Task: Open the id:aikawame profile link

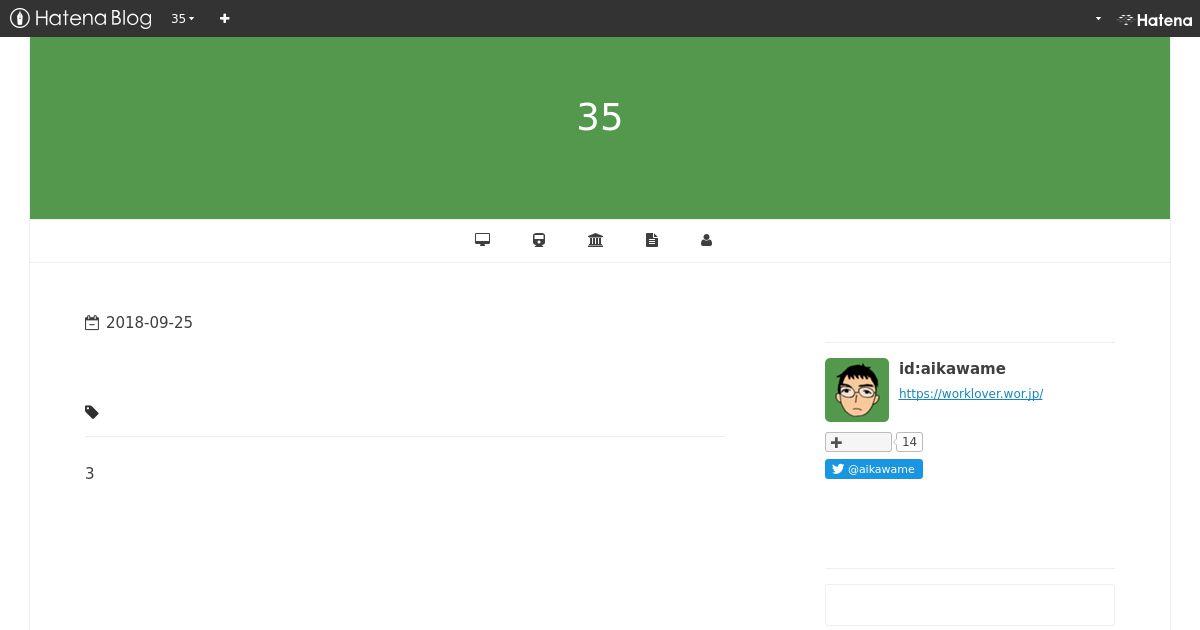Action: pyautogui.click(x=952, y=368)
